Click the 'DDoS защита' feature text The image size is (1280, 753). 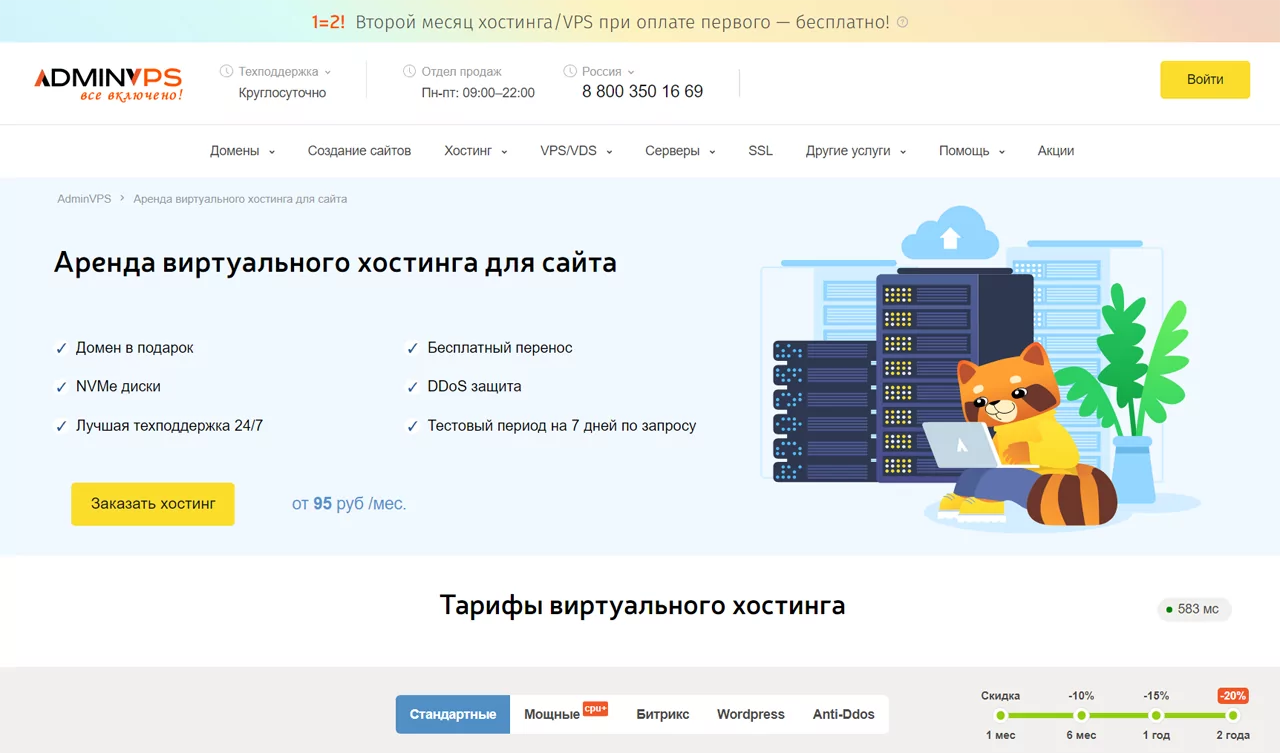(x=474, y=386)
